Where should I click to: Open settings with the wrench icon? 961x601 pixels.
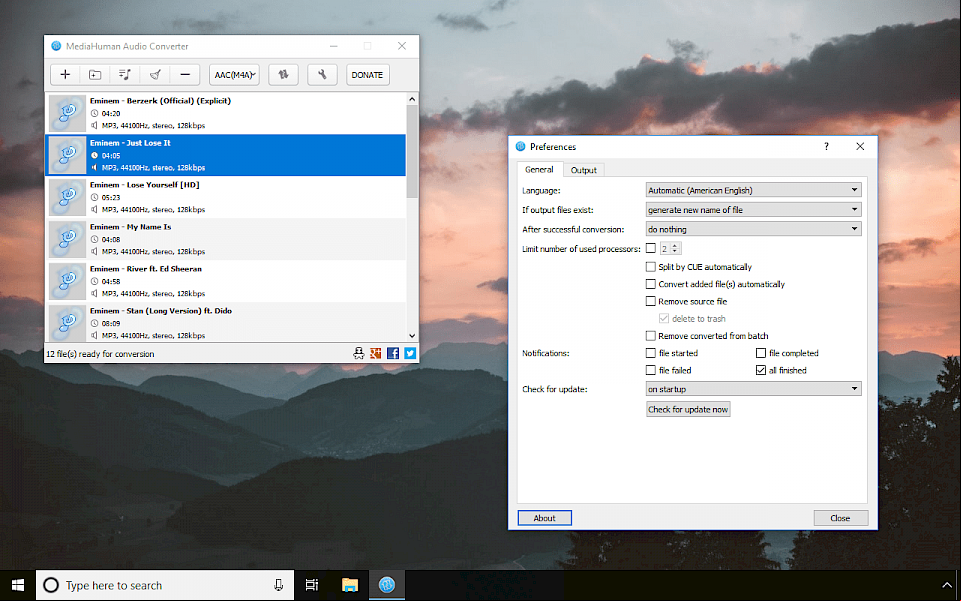click(x=322, y=75)
